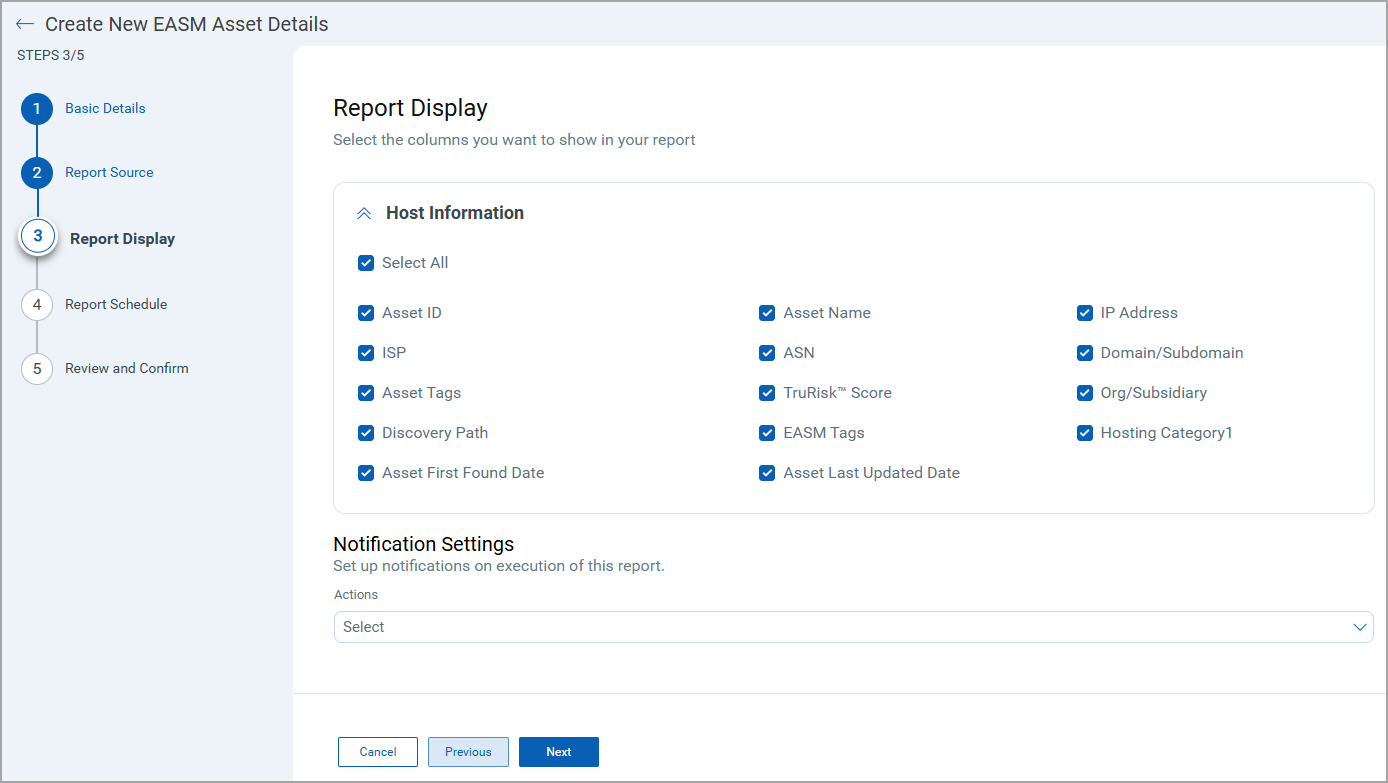1388x783 pixels.
Task: Go to Basic Details step
Action: (105, 108)
